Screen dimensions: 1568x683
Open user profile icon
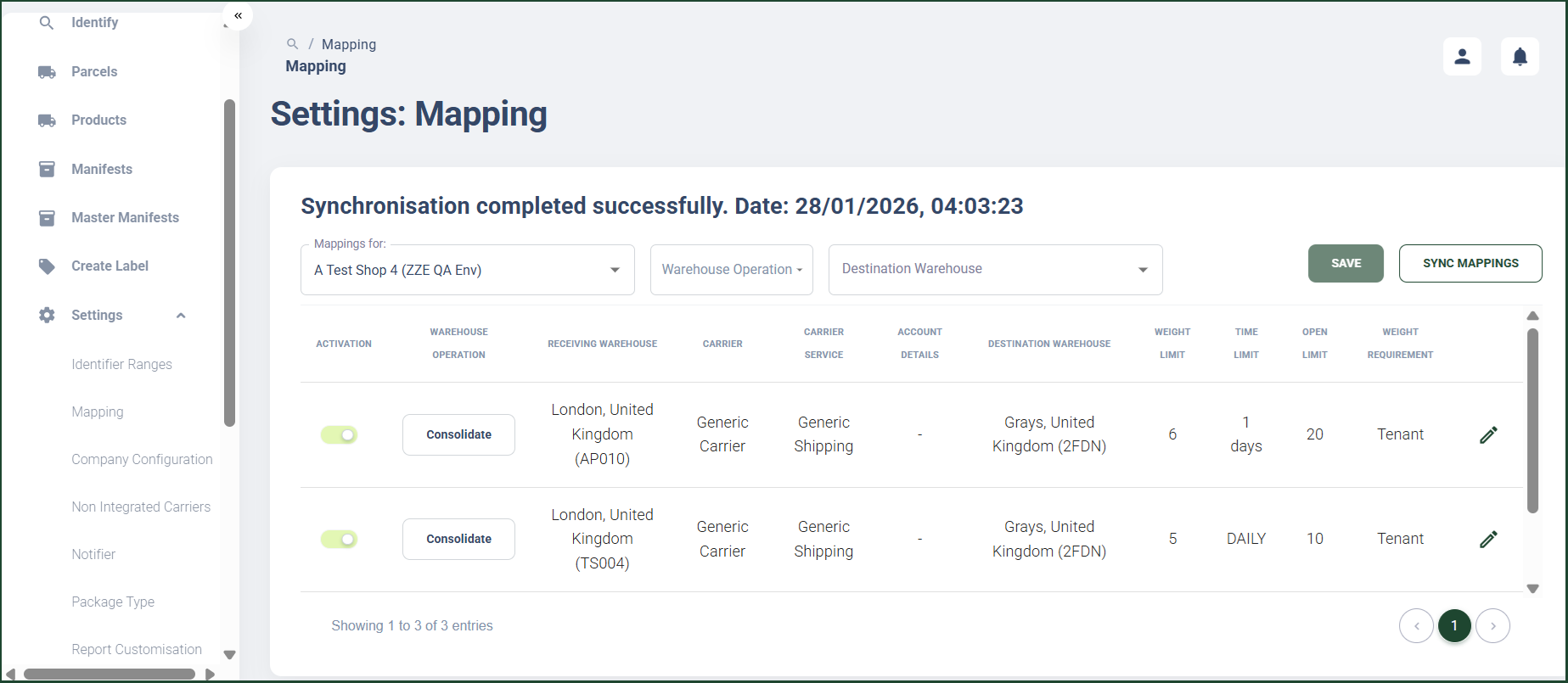coord(1462,57)
